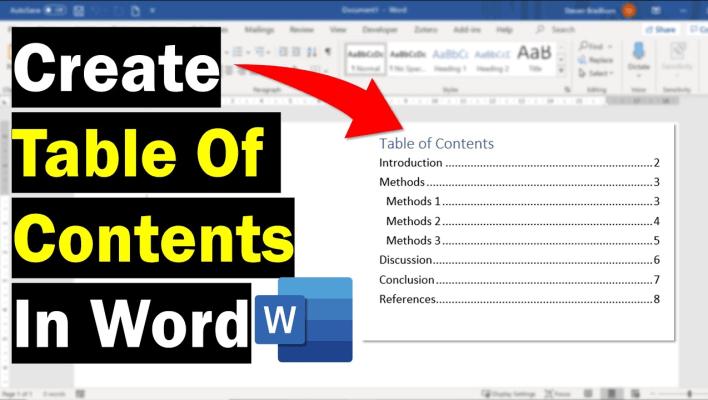708x400 pixels.
Task: Click the Focus mode button
Action: pyautogui.click(x=558, y=394)
